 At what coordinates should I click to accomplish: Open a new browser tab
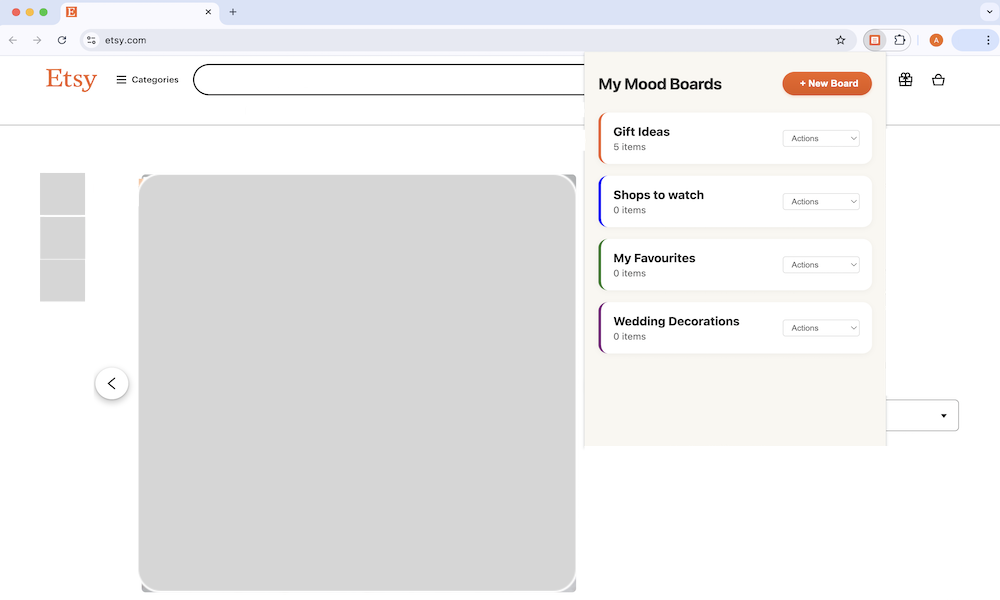click(x=233, y=12)
